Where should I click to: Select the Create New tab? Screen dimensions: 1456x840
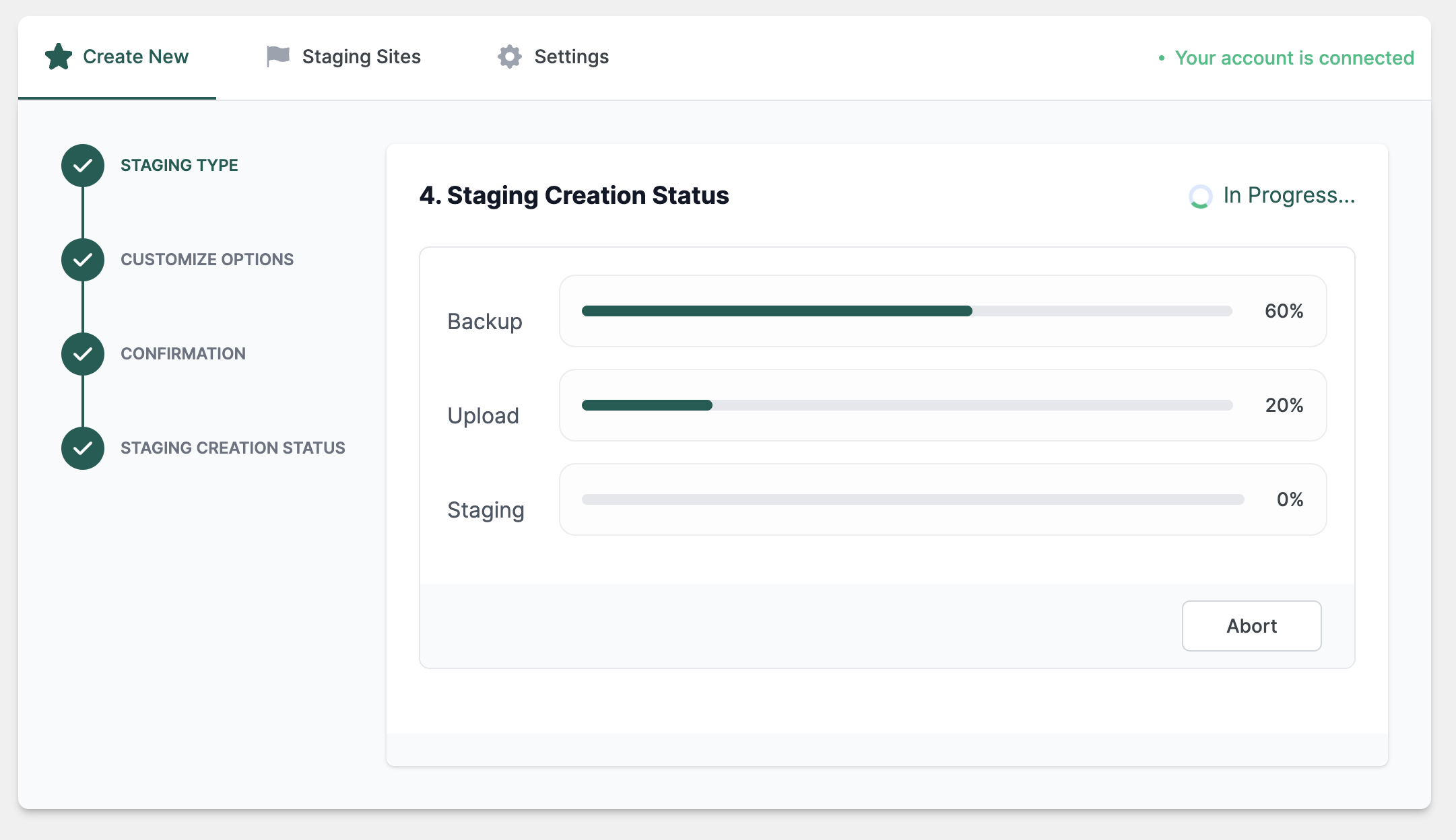[135, 57]
